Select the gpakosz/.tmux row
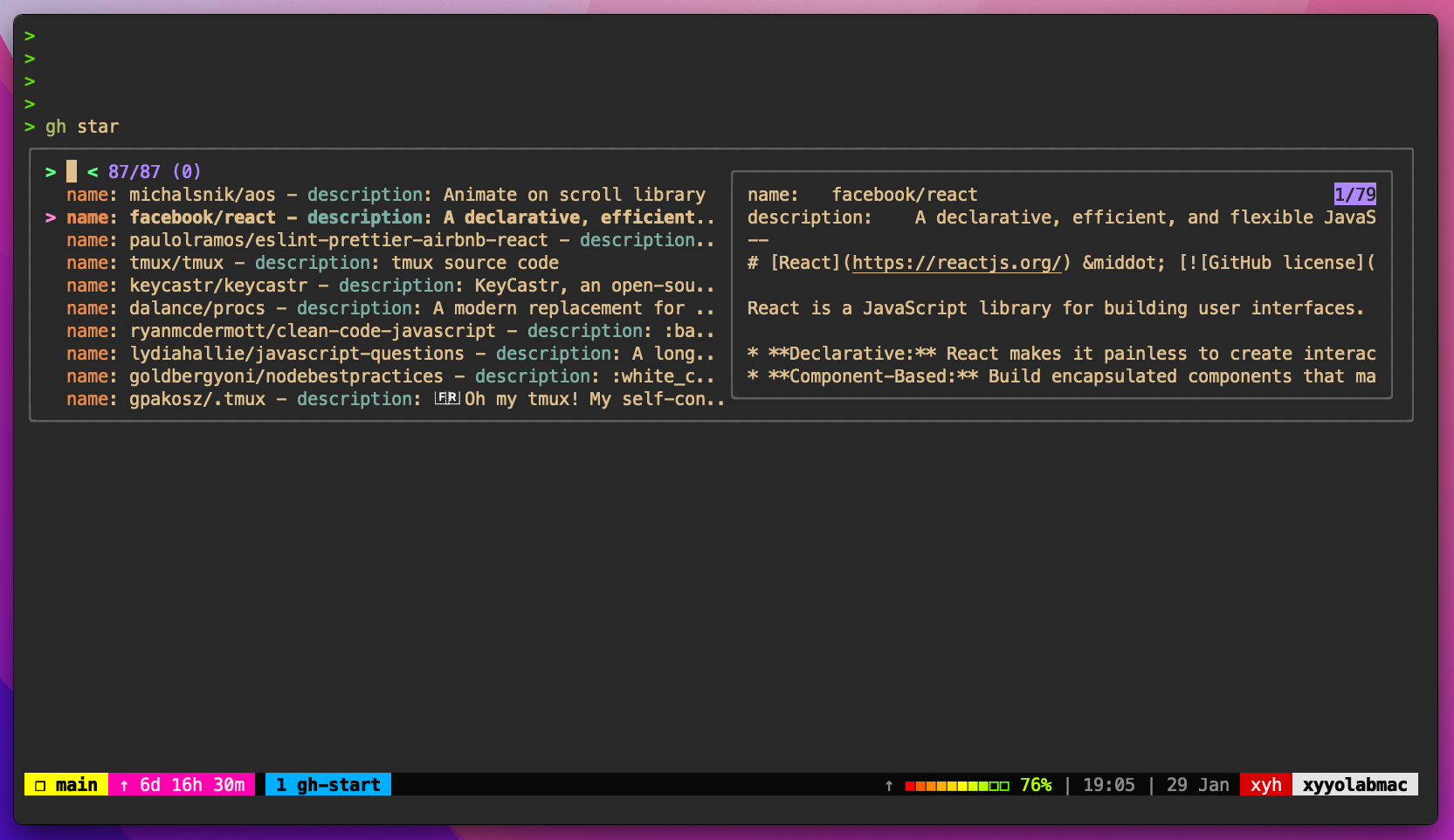1454x840 pixels. pos(396,399)
